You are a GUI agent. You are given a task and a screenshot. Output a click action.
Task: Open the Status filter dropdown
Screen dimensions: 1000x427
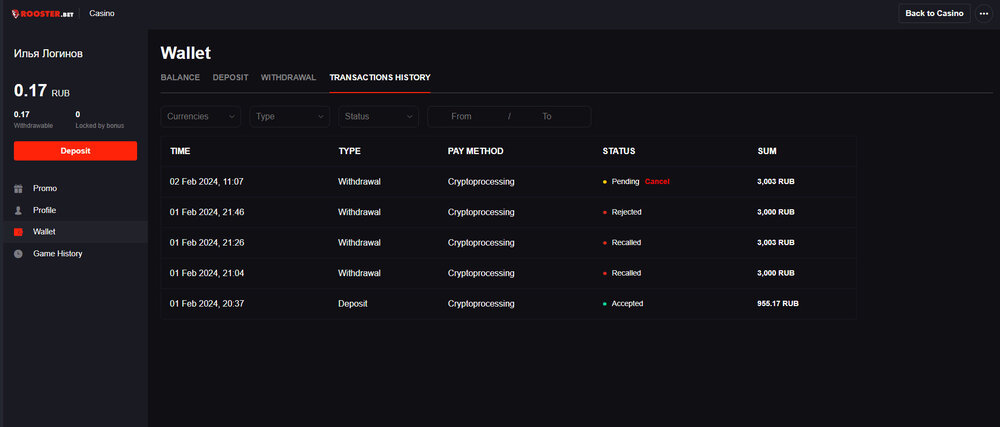(378, 116)
